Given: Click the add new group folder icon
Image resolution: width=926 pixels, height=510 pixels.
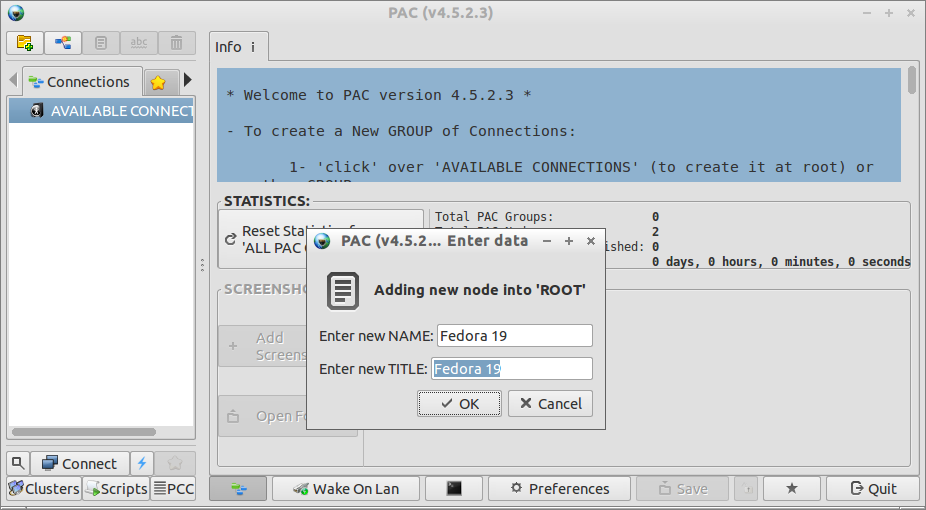Looking at the screenshot, I should [25, 42].
